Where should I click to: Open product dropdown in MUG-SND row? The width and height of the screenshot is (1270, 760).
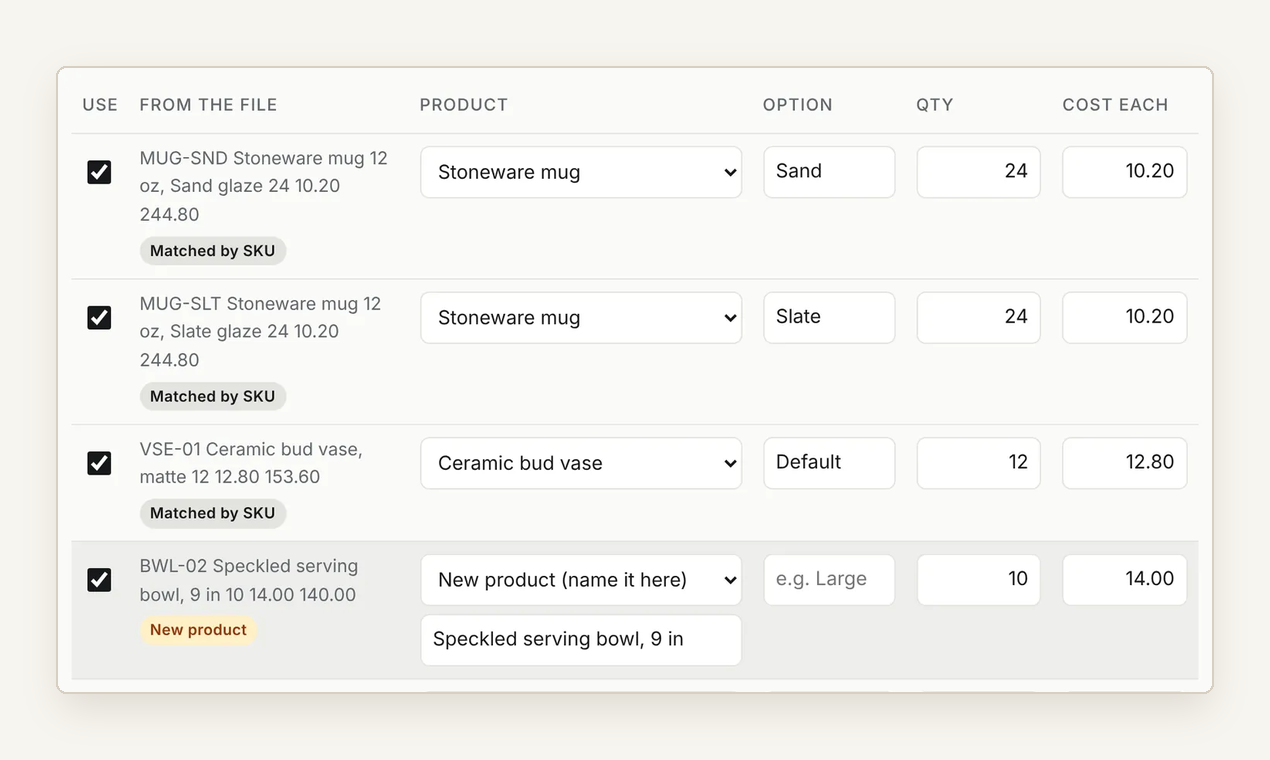point(581,172)
